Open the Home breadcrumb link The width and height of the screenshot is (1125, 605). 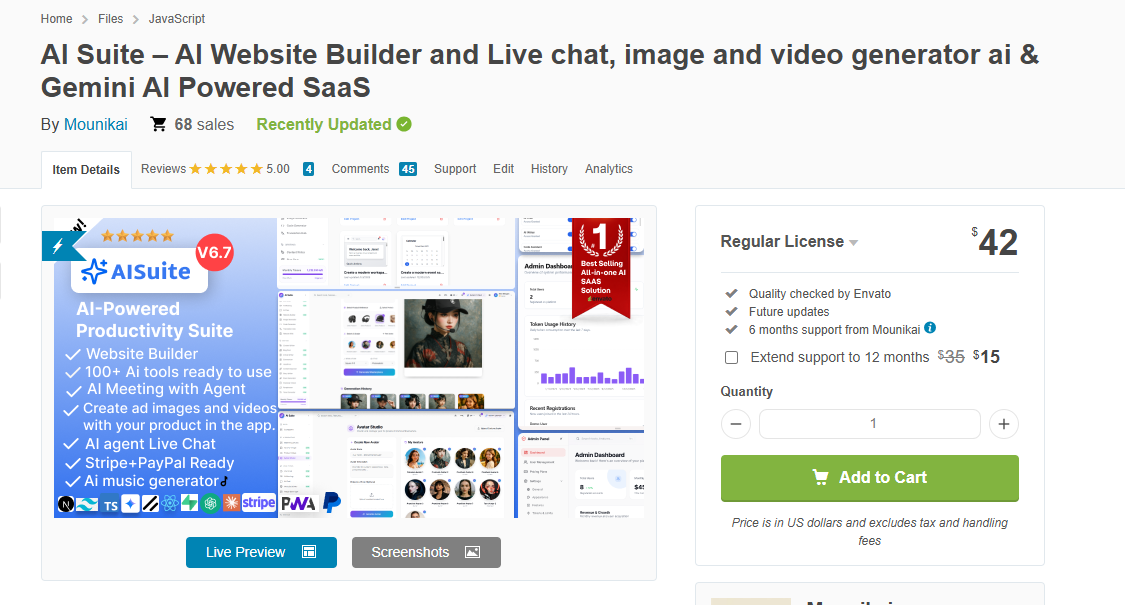(56, 19)
